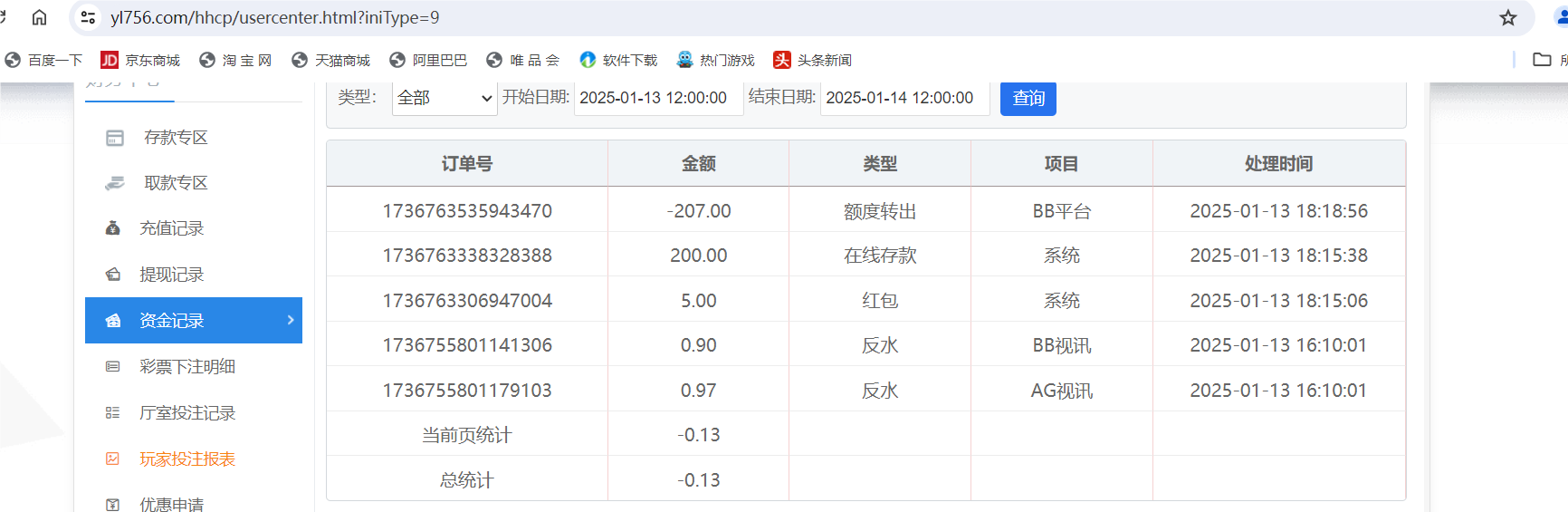
Task: Click the 订单号 column header
Action: pos(466,164)
